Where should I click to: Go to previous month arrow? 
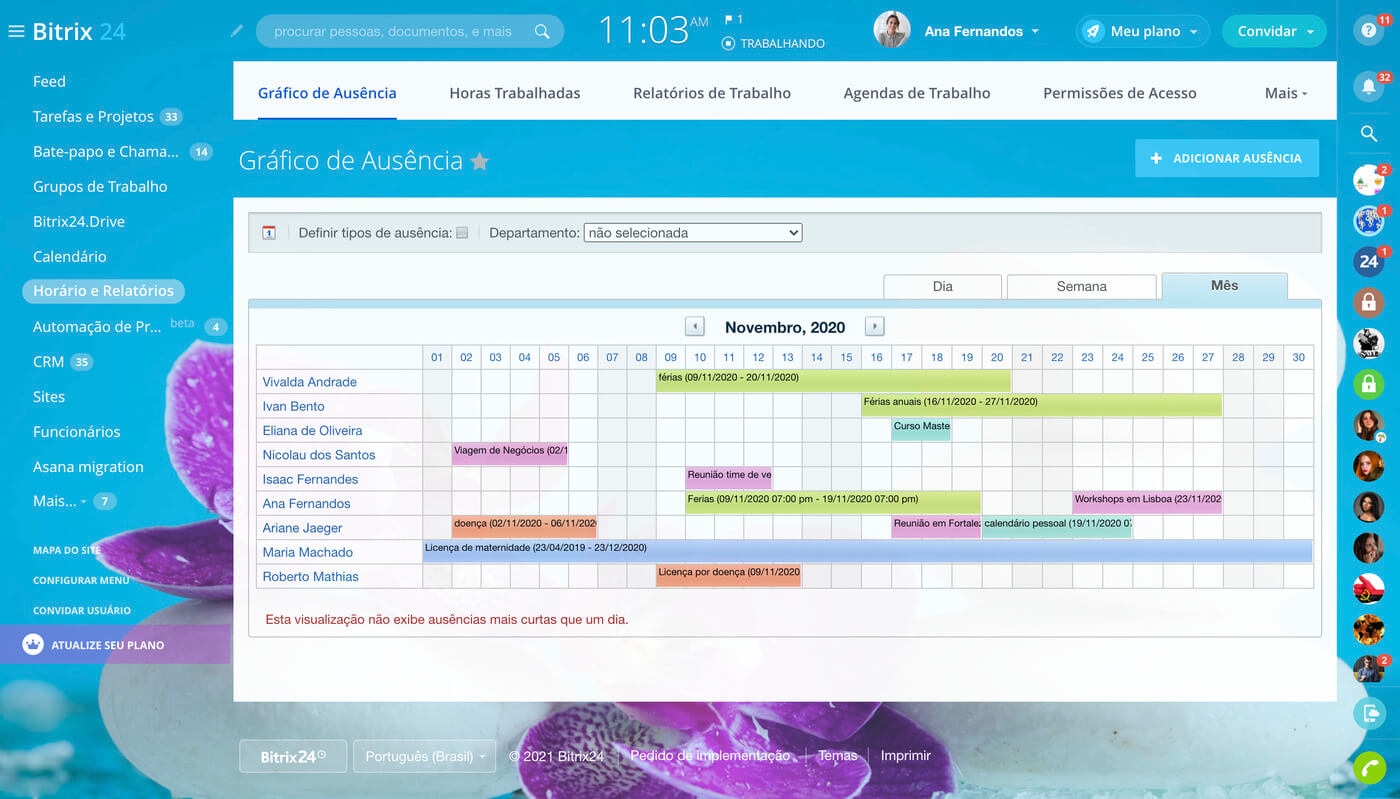[x=695, y=327]
